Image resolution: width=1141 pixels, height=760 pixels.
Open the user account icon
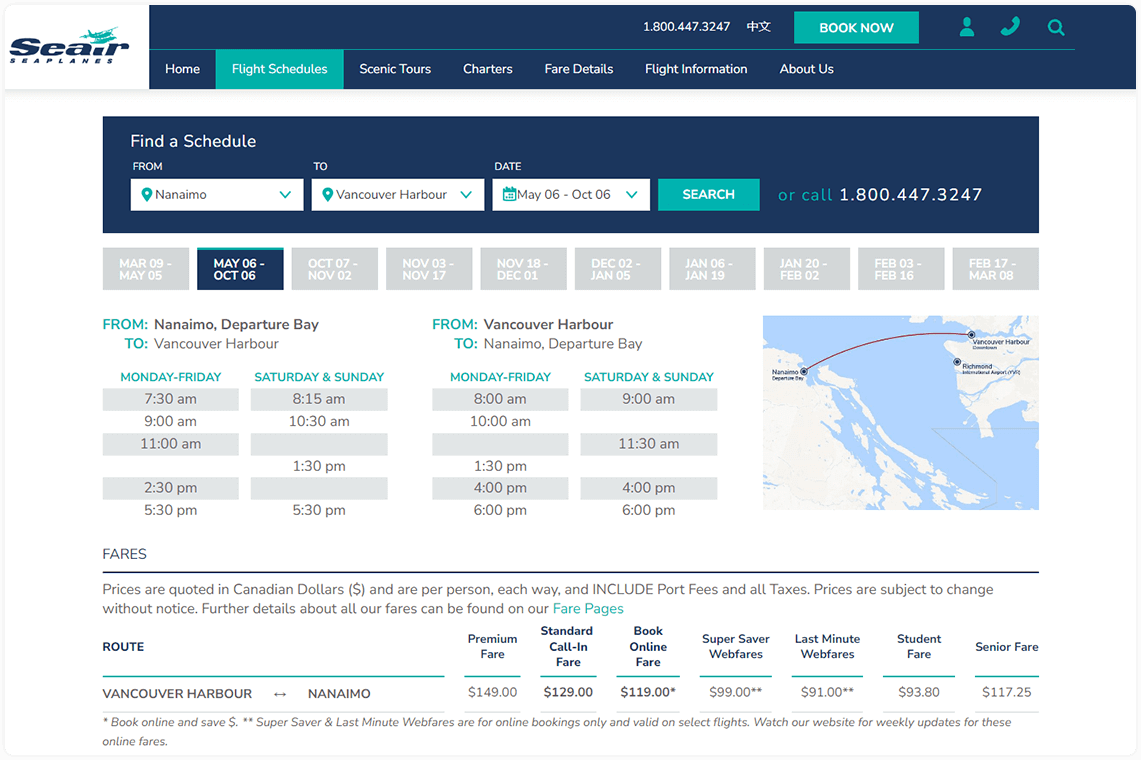[x=966, y=27]
